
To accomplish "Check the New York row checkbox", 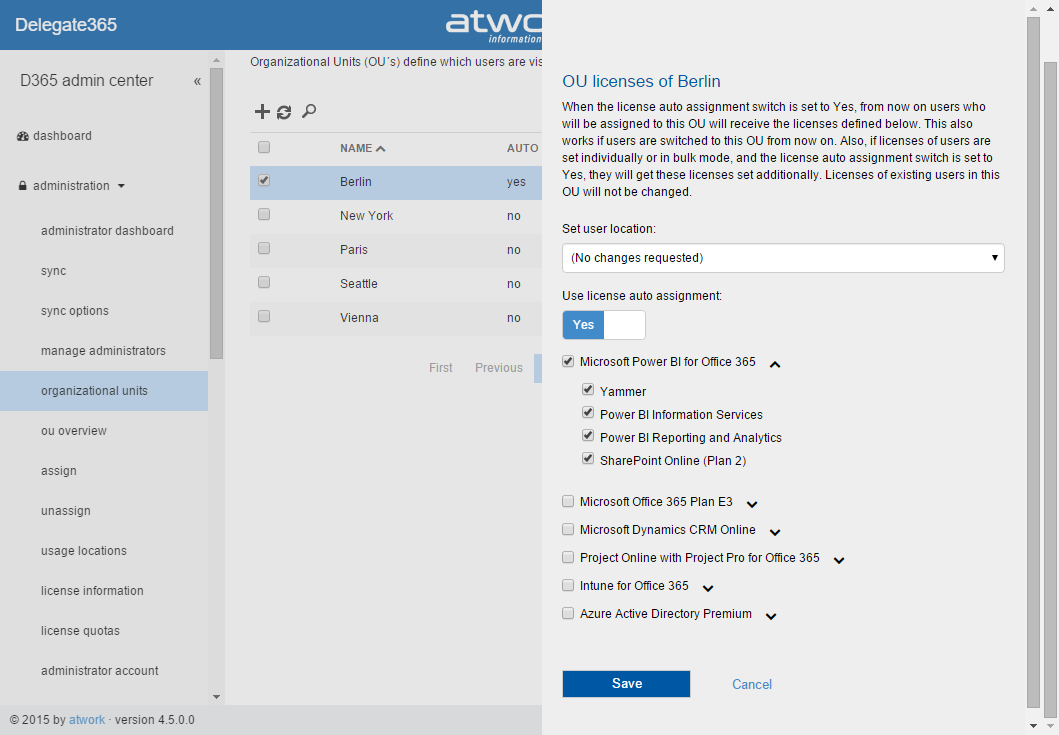I will pos(264,214).
